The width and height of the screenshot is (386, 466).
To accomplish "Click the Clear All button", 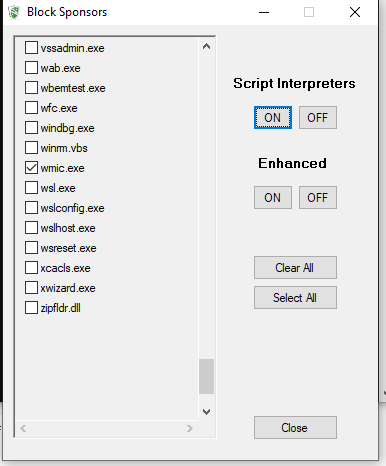I will pyautogui.click(x=295, y=268).
